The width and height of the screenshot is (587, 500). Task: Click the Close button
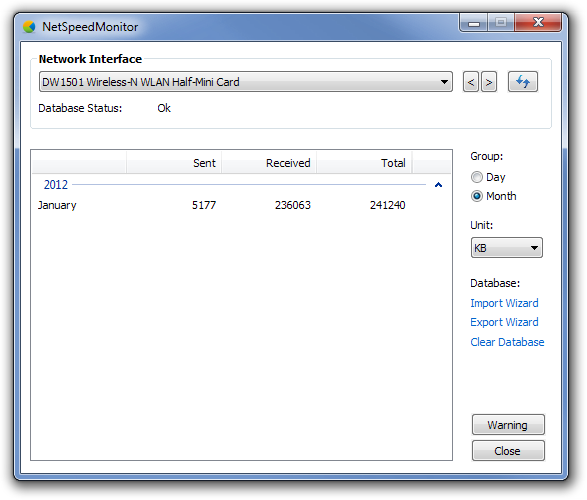click(508, 451)
